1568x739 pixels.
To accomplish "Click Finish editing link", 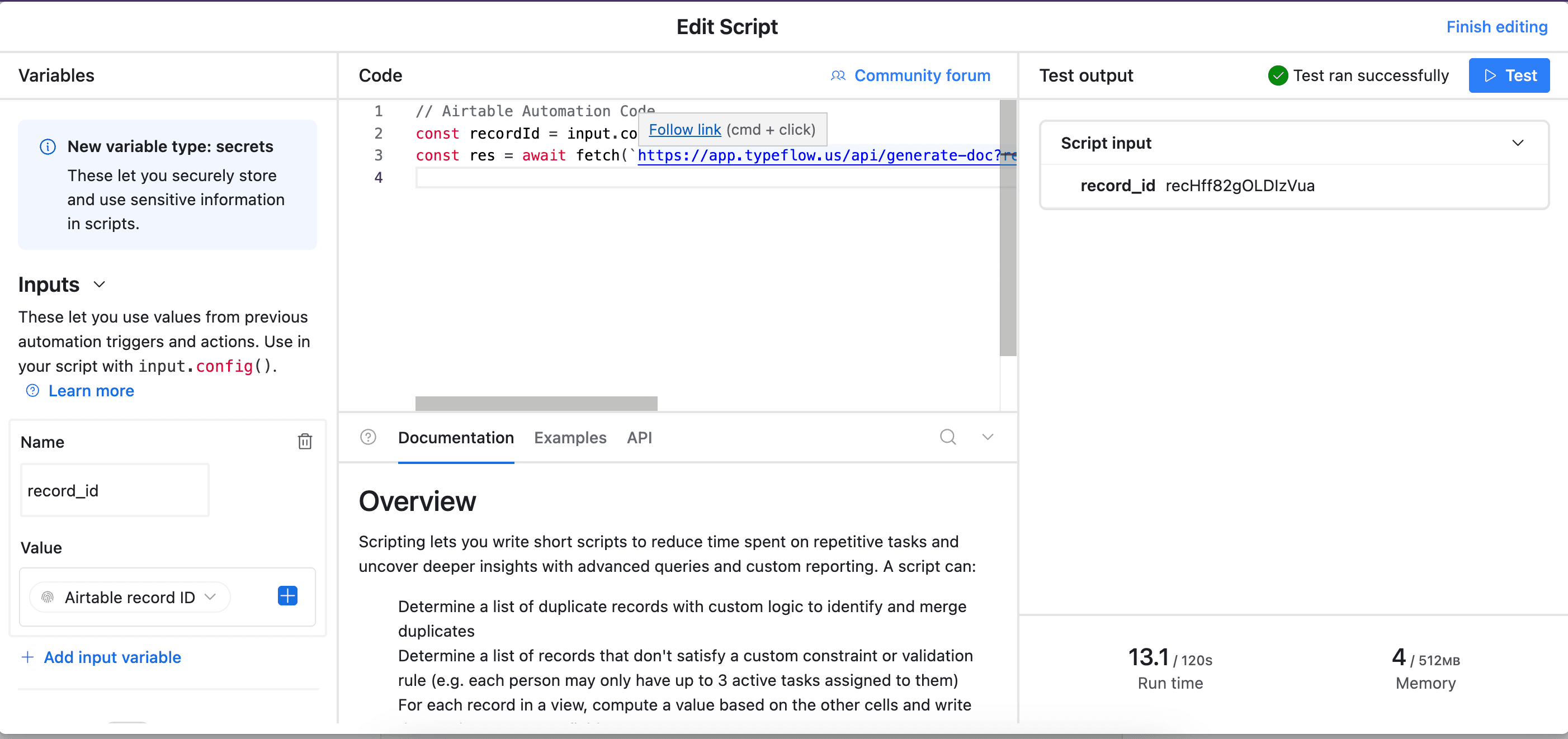I will coord(1496,27).
